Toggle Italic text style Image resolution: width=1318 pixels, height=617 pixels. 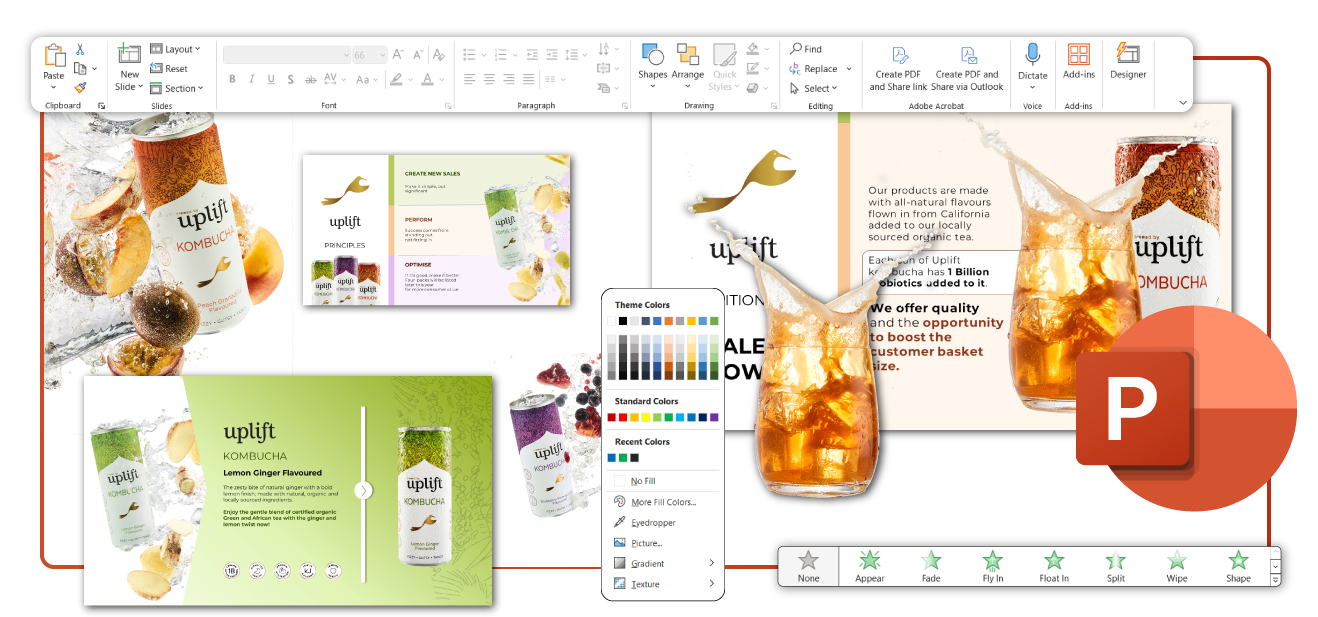point(253,79)
